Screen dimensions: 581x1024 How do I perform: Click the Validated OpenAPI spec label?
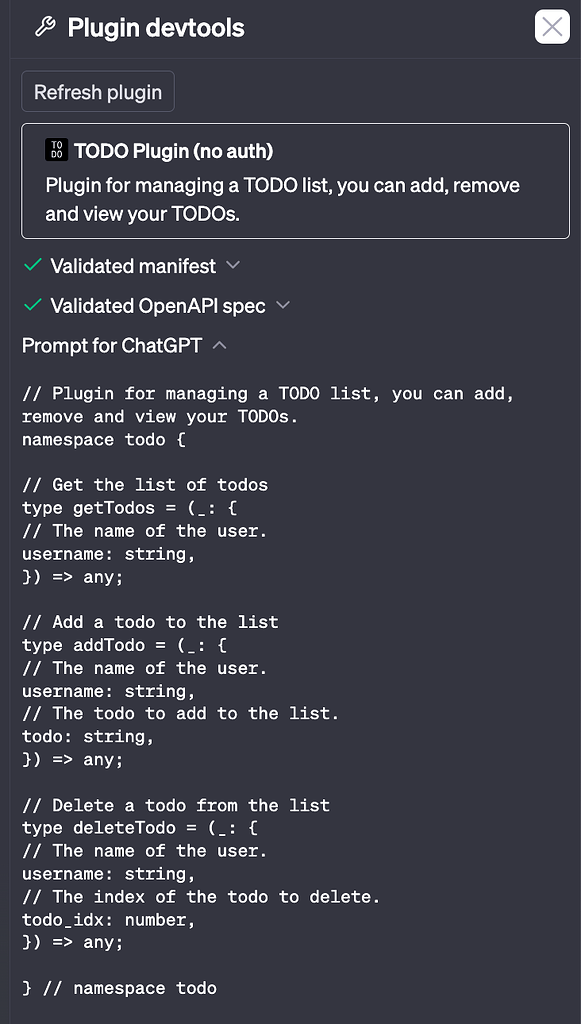(158, 306)
